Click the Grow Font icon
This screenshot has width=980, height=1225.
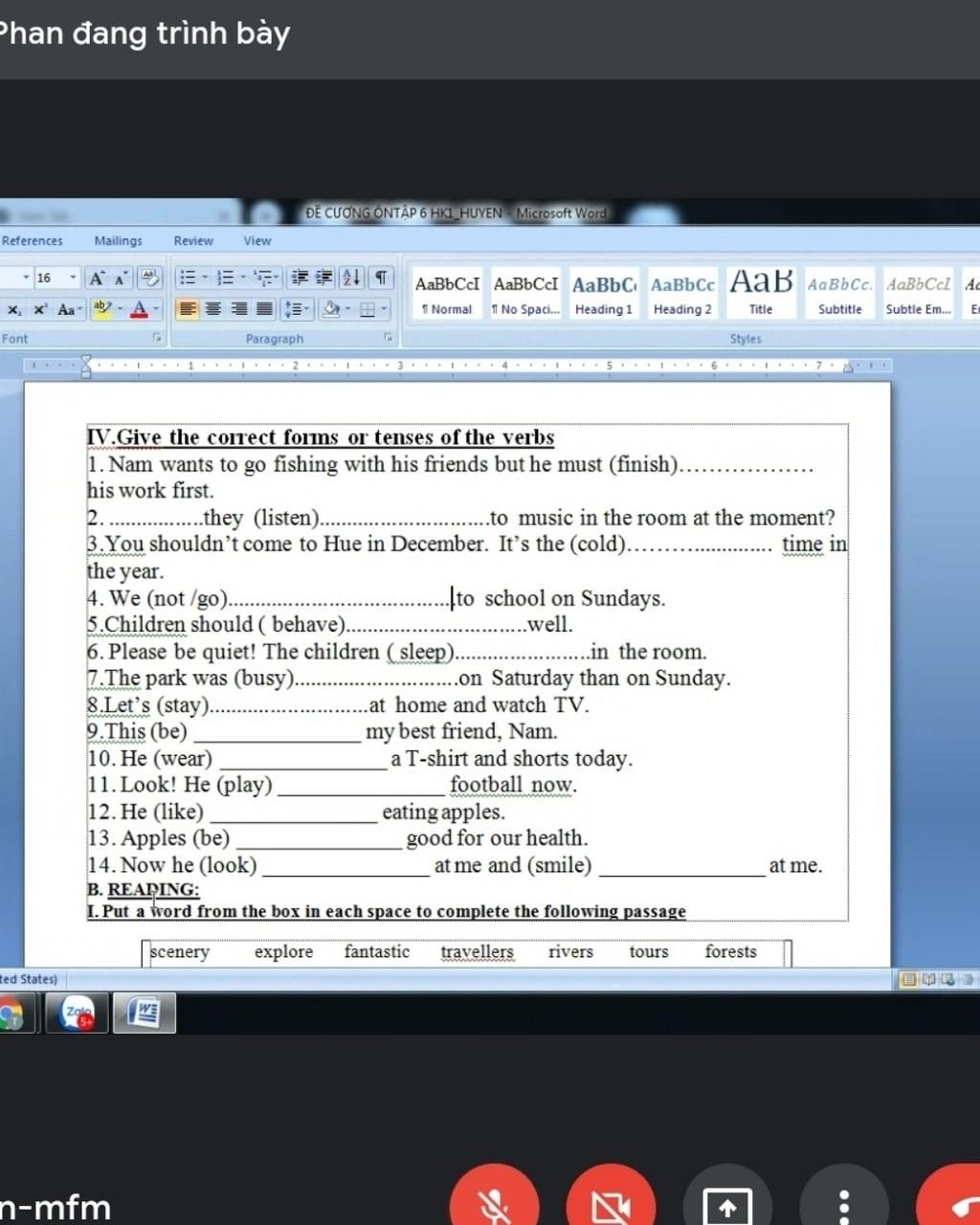tap(97, 278)
